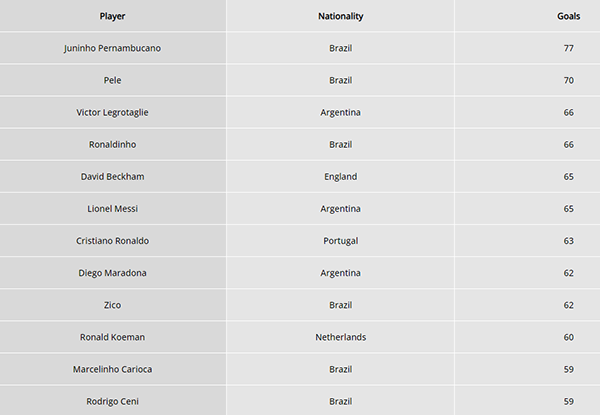Click the Diego Maradona player cell

click(113, 272)
